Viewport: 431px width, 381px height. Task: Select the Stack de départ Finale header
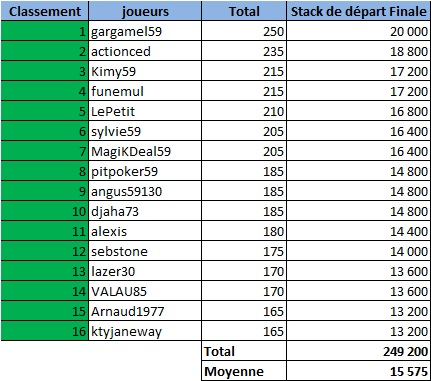coord(358,11)
